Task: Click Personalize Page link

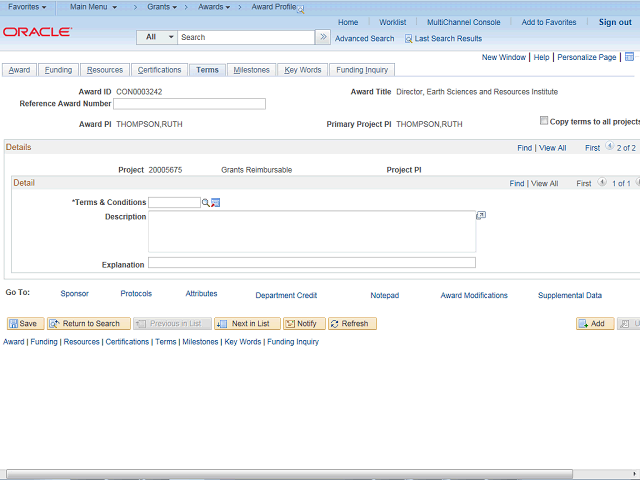Action: [587, 57]
